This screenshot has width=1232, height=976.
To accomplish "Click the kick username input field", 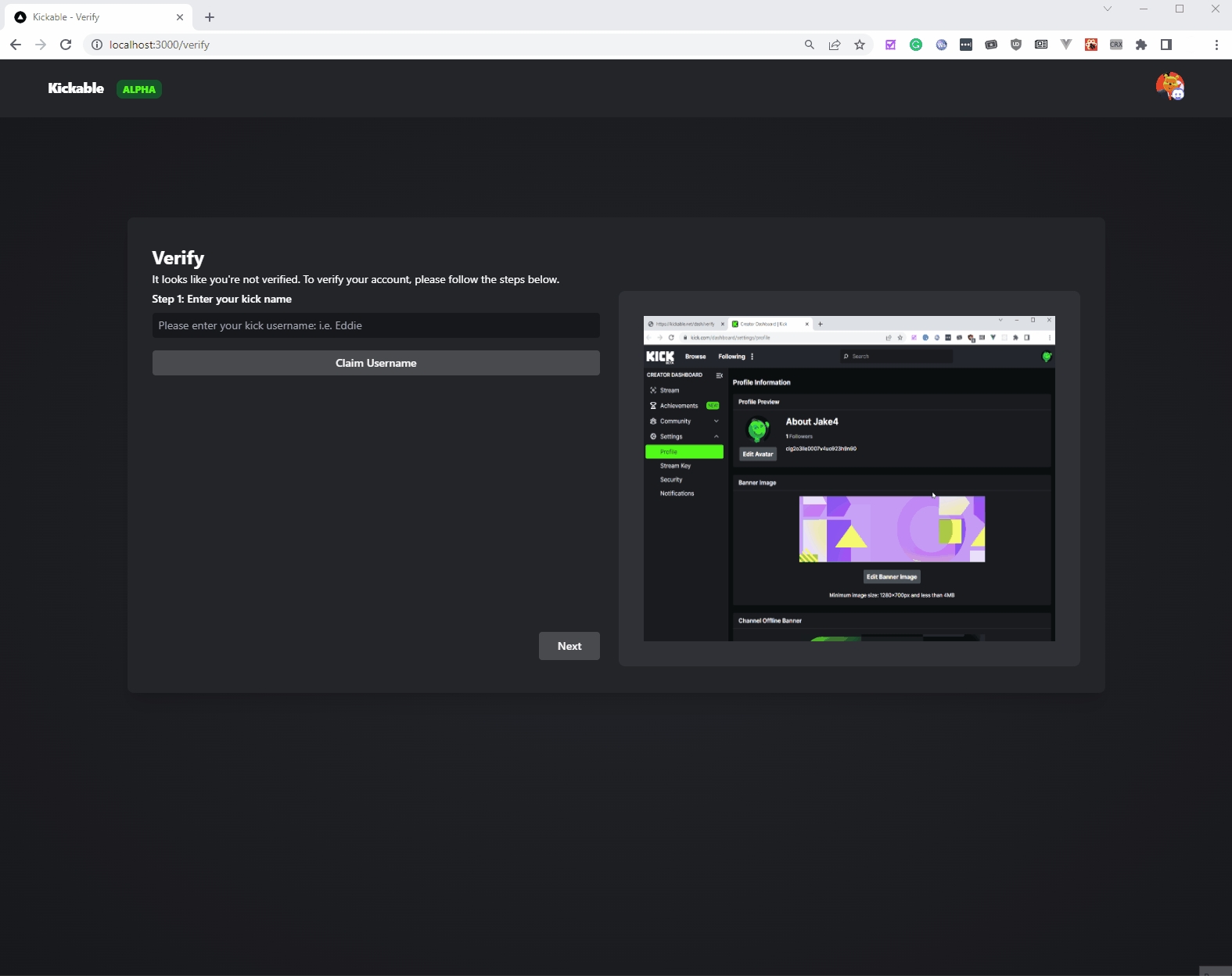I will click(375, 325).
